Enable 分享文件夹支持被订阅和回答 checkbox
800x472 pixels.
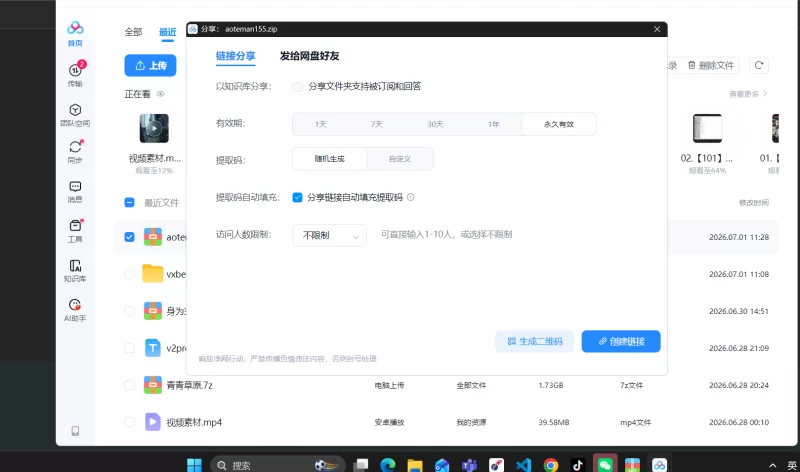pyautogui.click(x=297, y=87)
